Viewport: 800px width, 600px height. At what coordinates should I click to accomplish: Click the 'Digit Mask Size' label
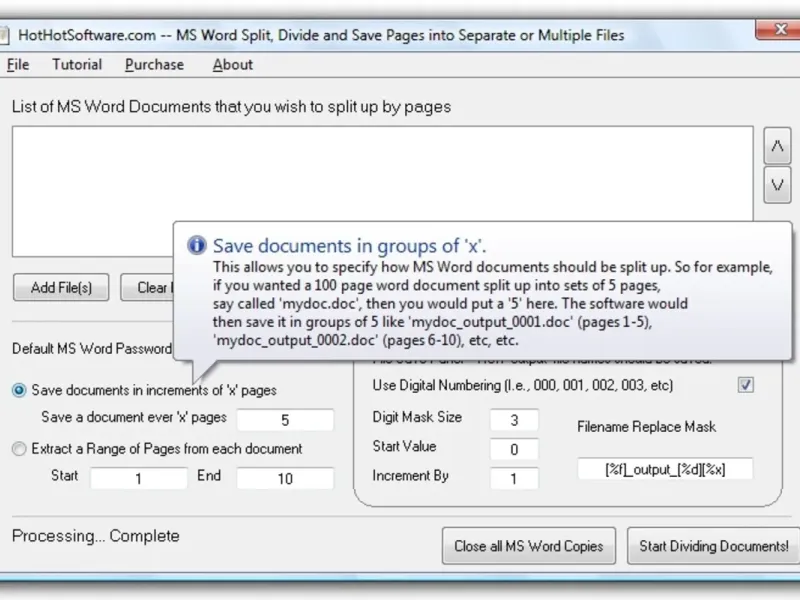[x=417, y=417]
